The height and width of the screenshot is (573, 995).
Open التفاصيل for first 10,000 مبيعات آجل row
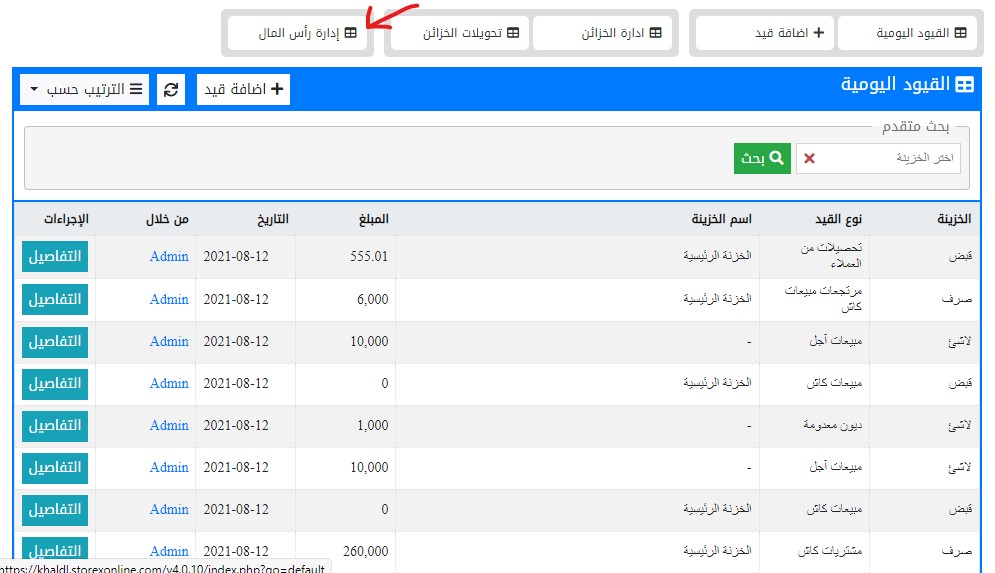55,341
